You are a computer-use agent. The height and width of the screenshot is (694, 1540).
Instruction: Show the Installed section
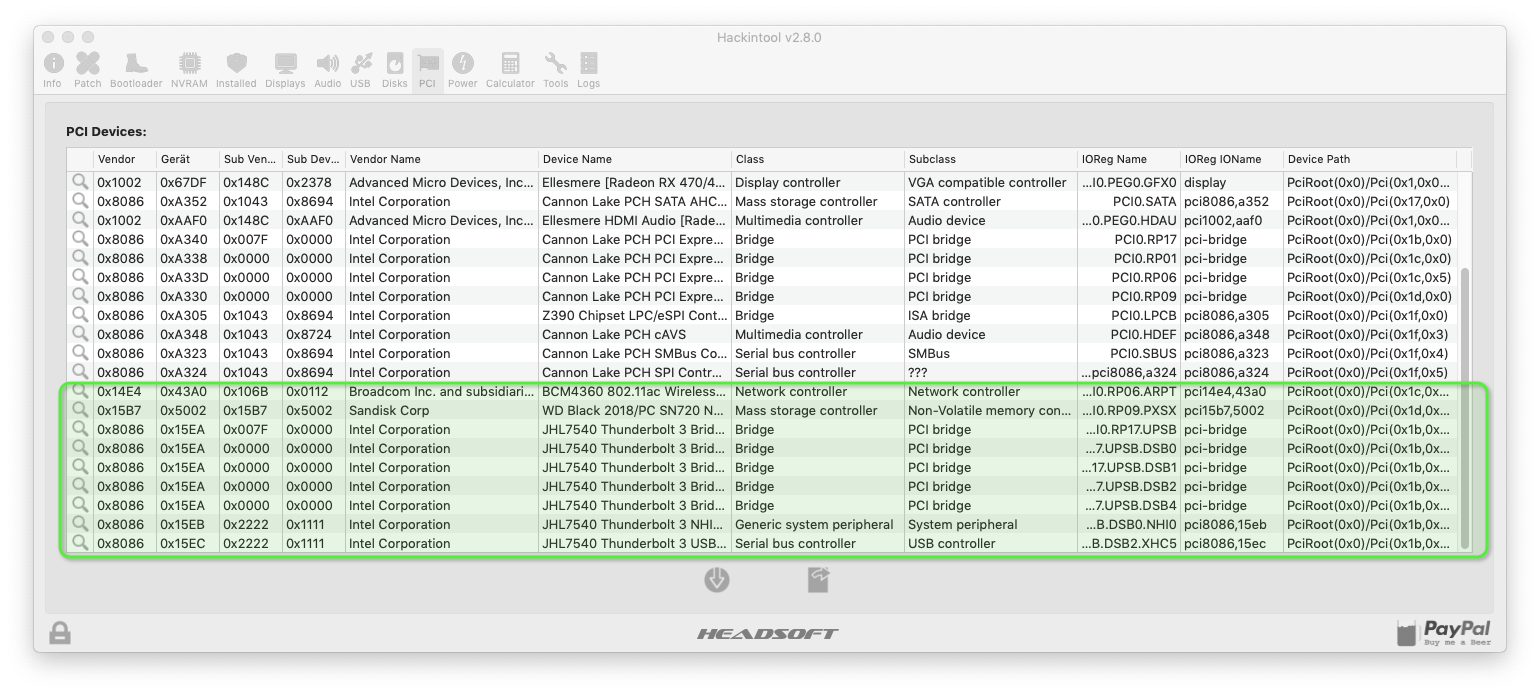[x=236, y=70]
